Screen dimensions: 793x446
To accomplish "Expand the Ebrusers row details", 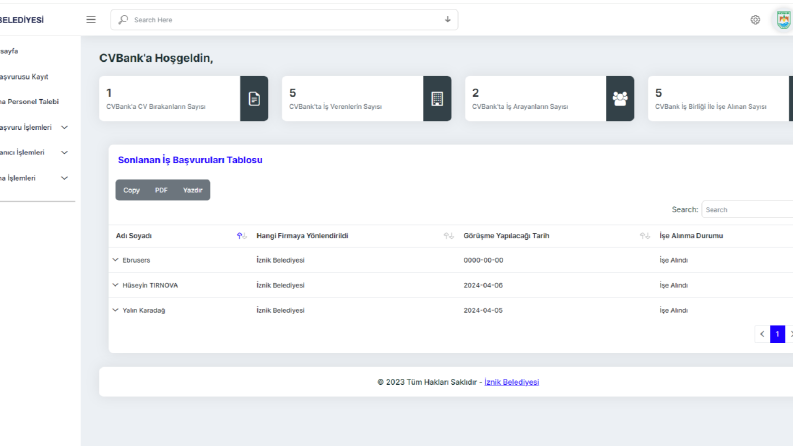I will pos(115,260).
